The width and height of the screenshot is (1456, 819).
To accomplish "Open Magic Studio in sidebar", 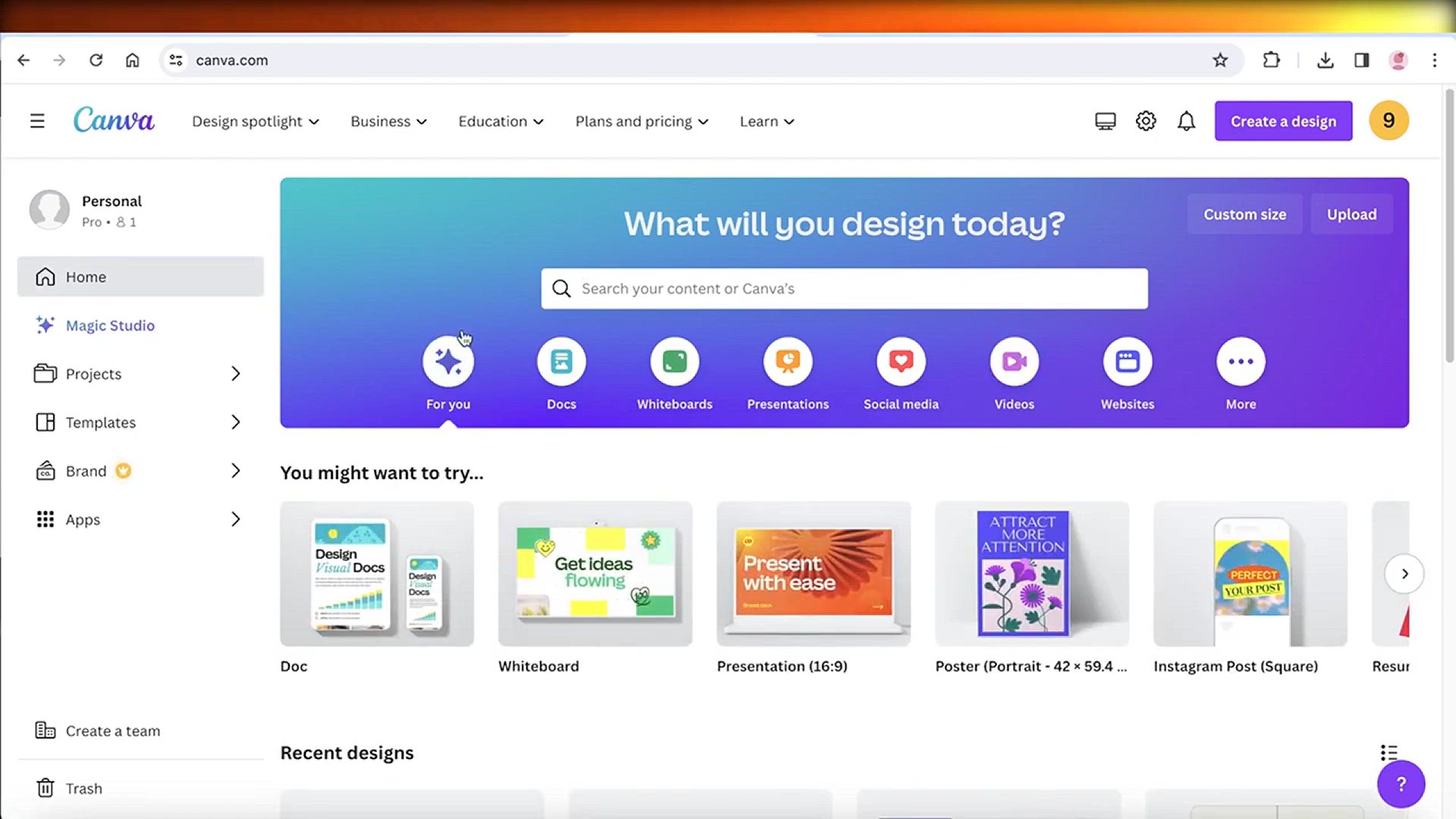I will tap(140, 325).
